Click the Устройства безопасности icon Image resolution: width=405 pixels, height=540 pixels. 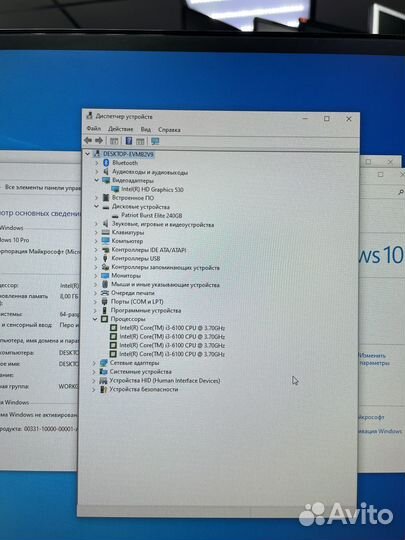tap(103, 389)
